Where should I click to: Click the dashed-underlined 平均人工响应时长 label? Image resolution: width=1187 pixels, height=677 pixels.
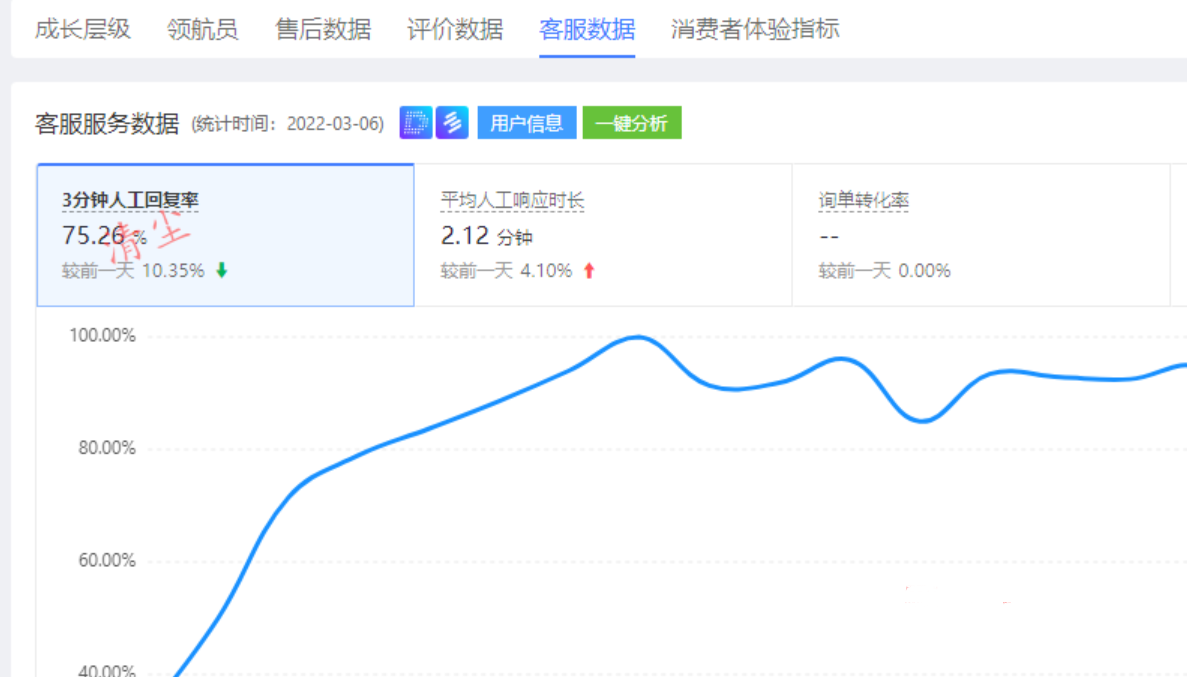coord(512,201)
